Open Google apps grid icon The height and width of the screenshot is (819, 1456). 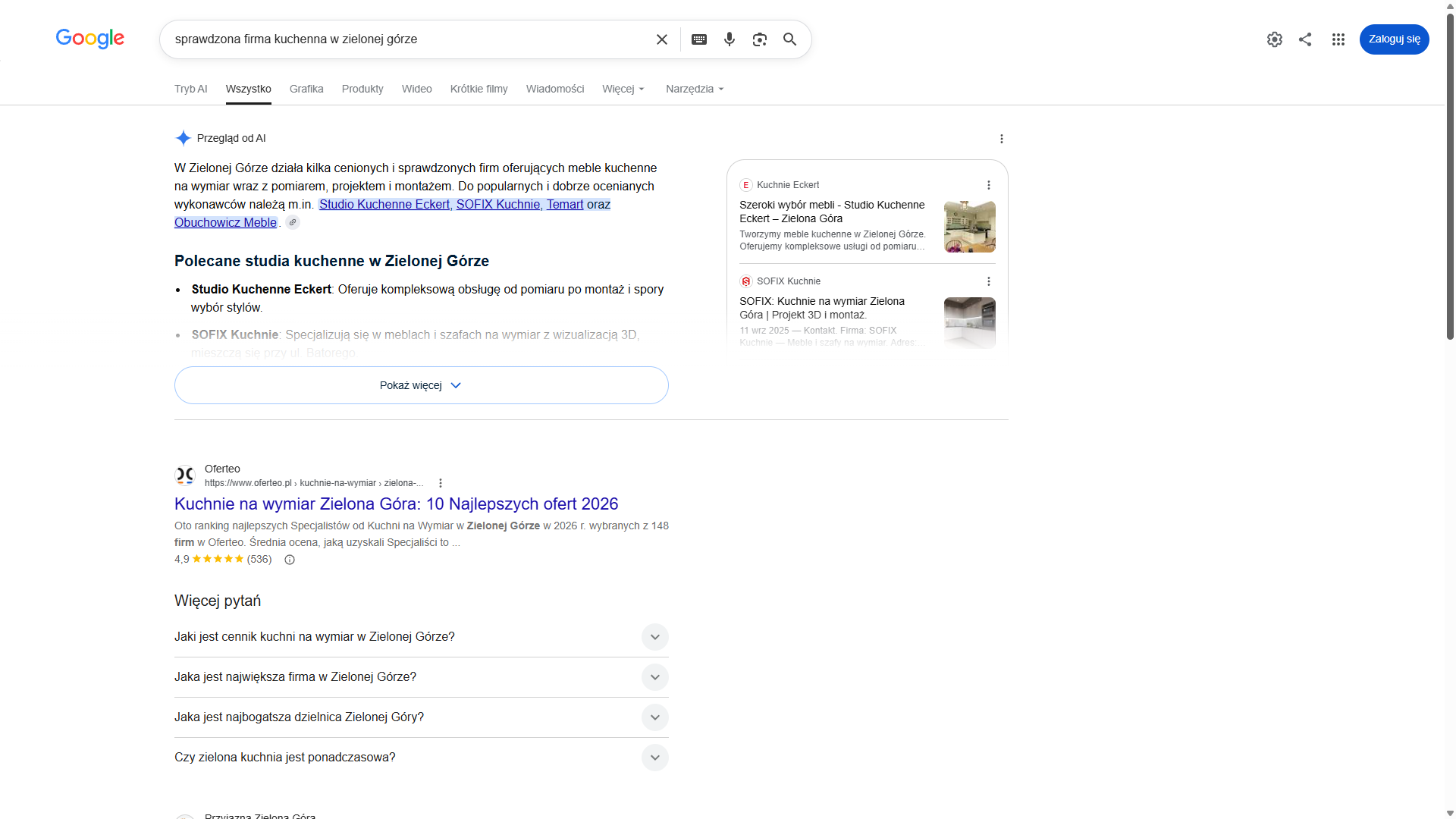coord(1338,39)
